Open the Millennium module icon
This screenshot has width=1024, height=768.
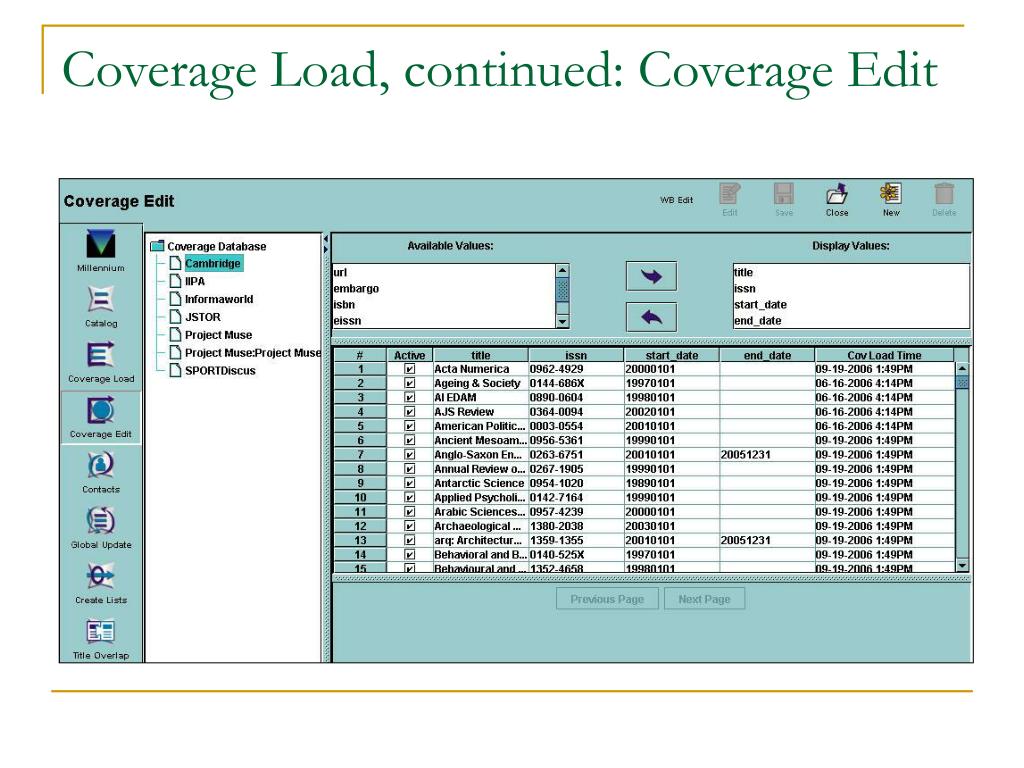[101, 244]
